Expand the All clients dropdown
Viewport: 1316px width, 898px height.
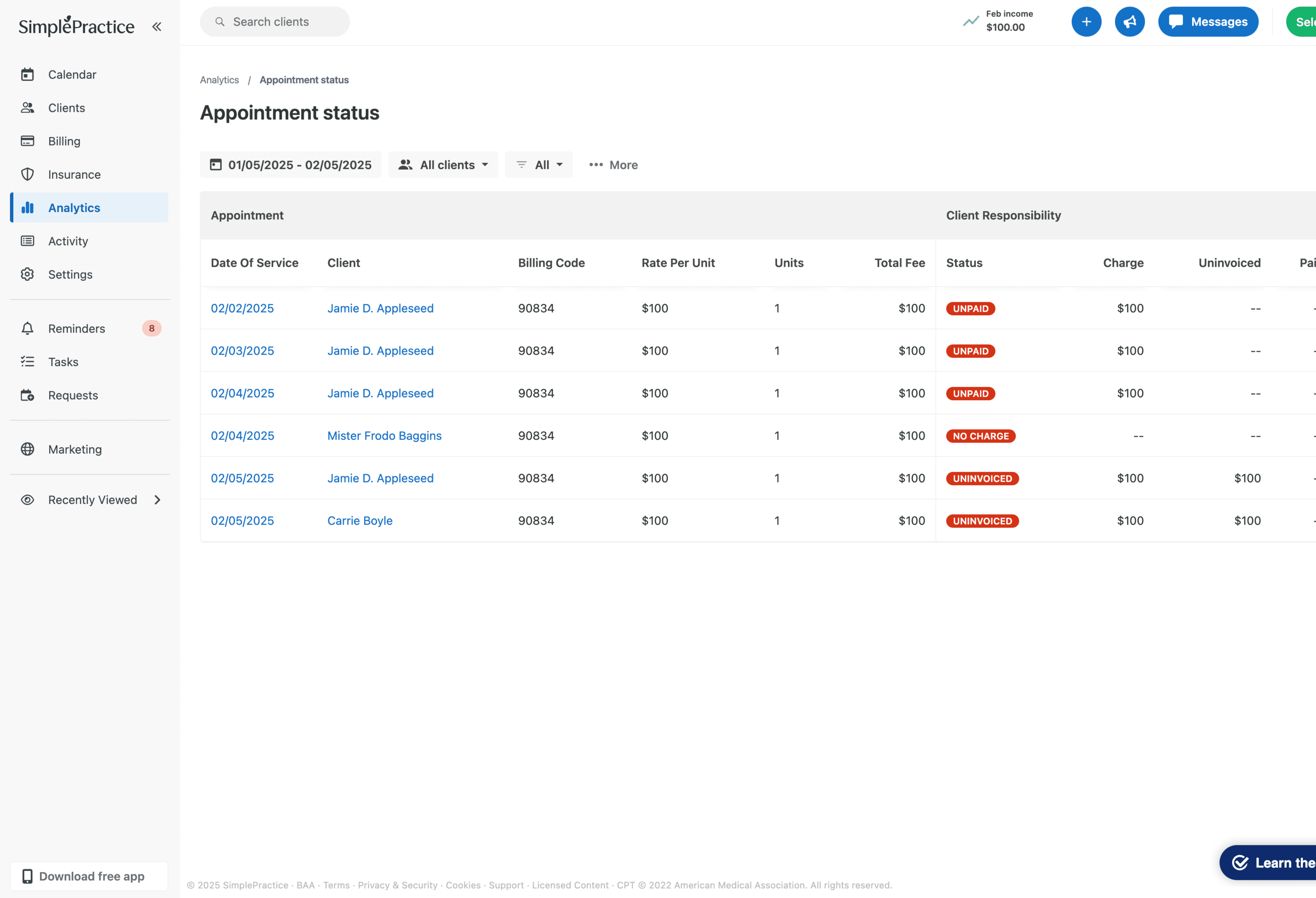click(443, 165)
